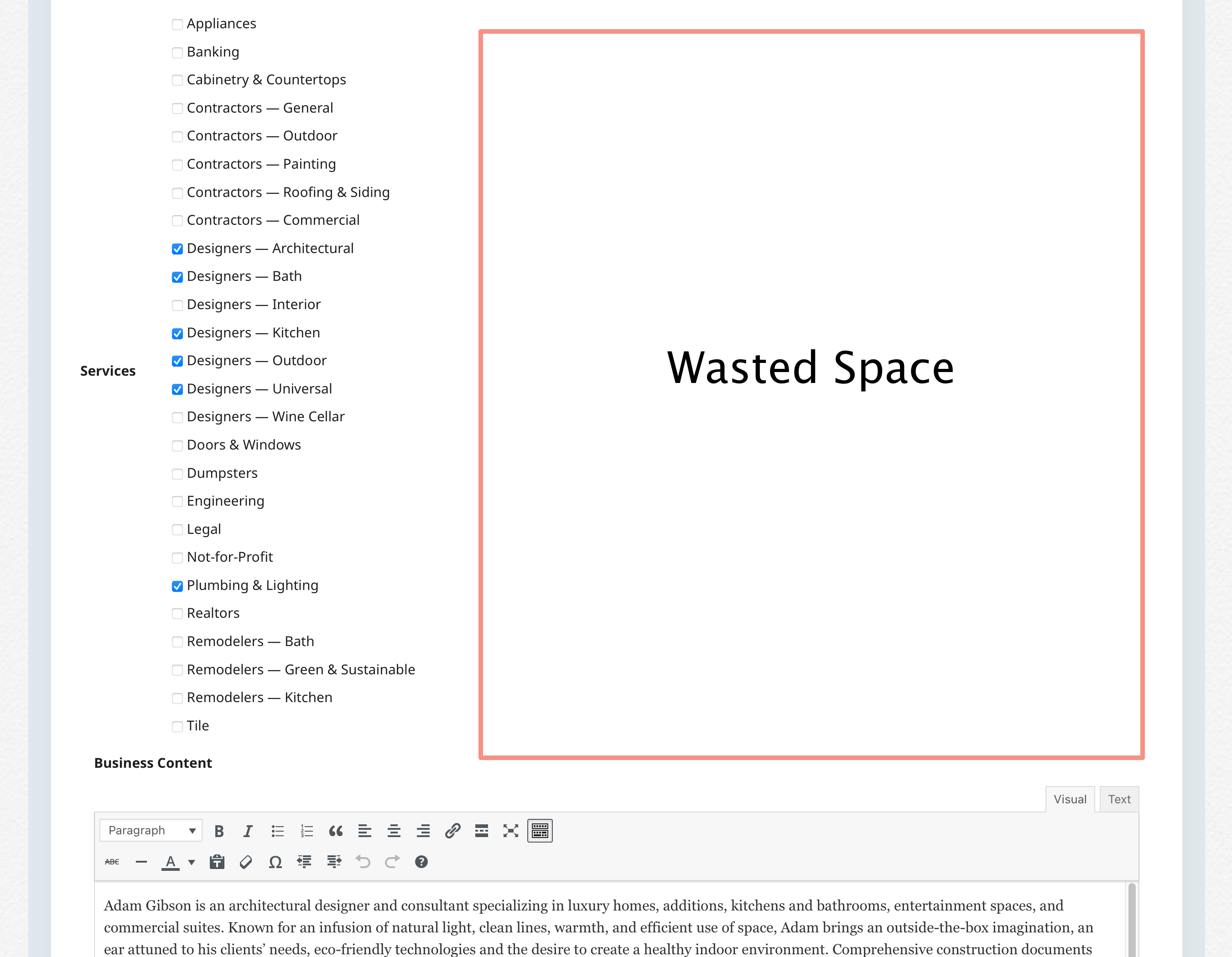Screen dimensions: 1232x957
Task: Increase the paragraph indent
Action: click(334, 862)
